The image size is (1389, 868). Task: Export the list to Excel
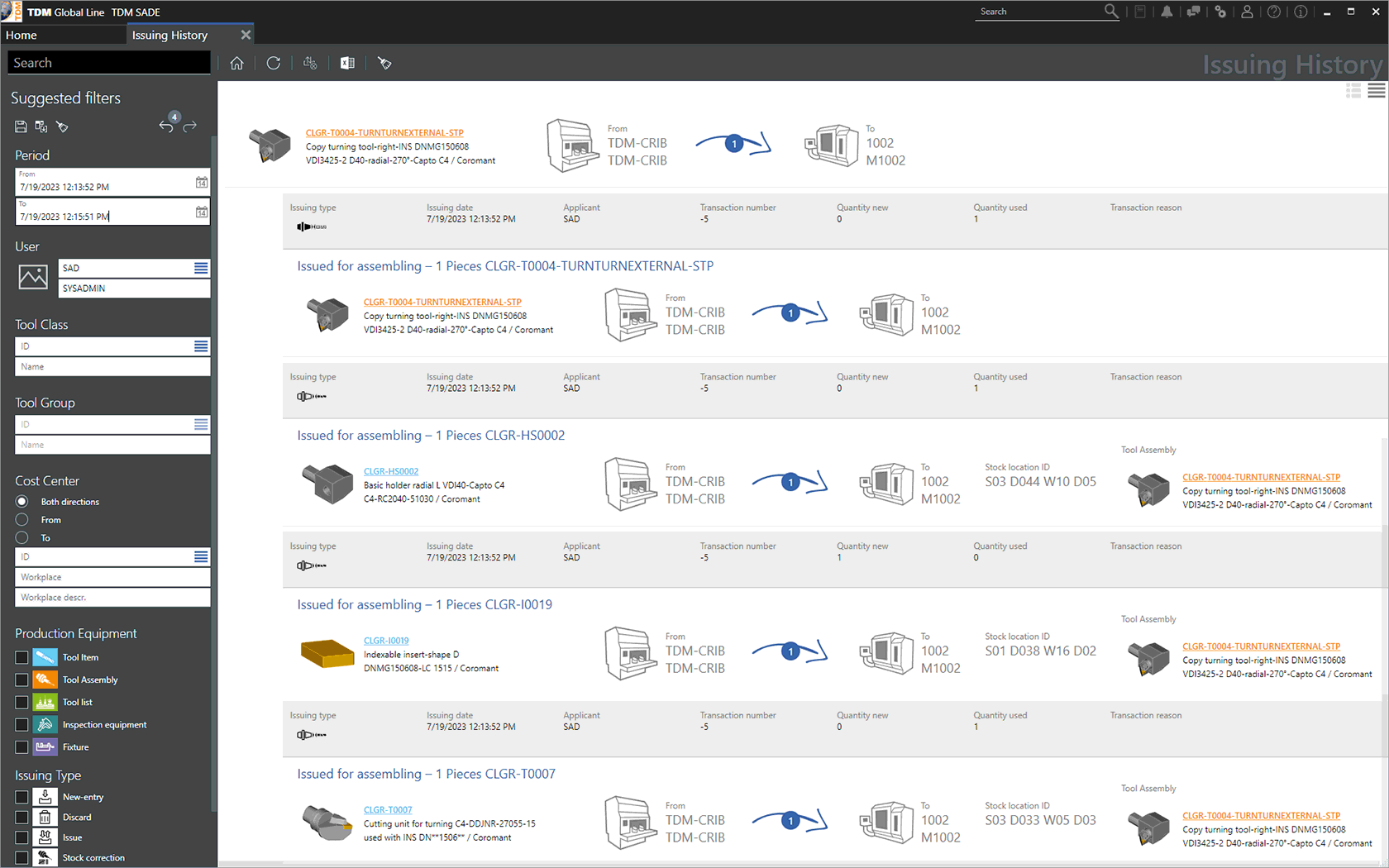tap(347, 63)
